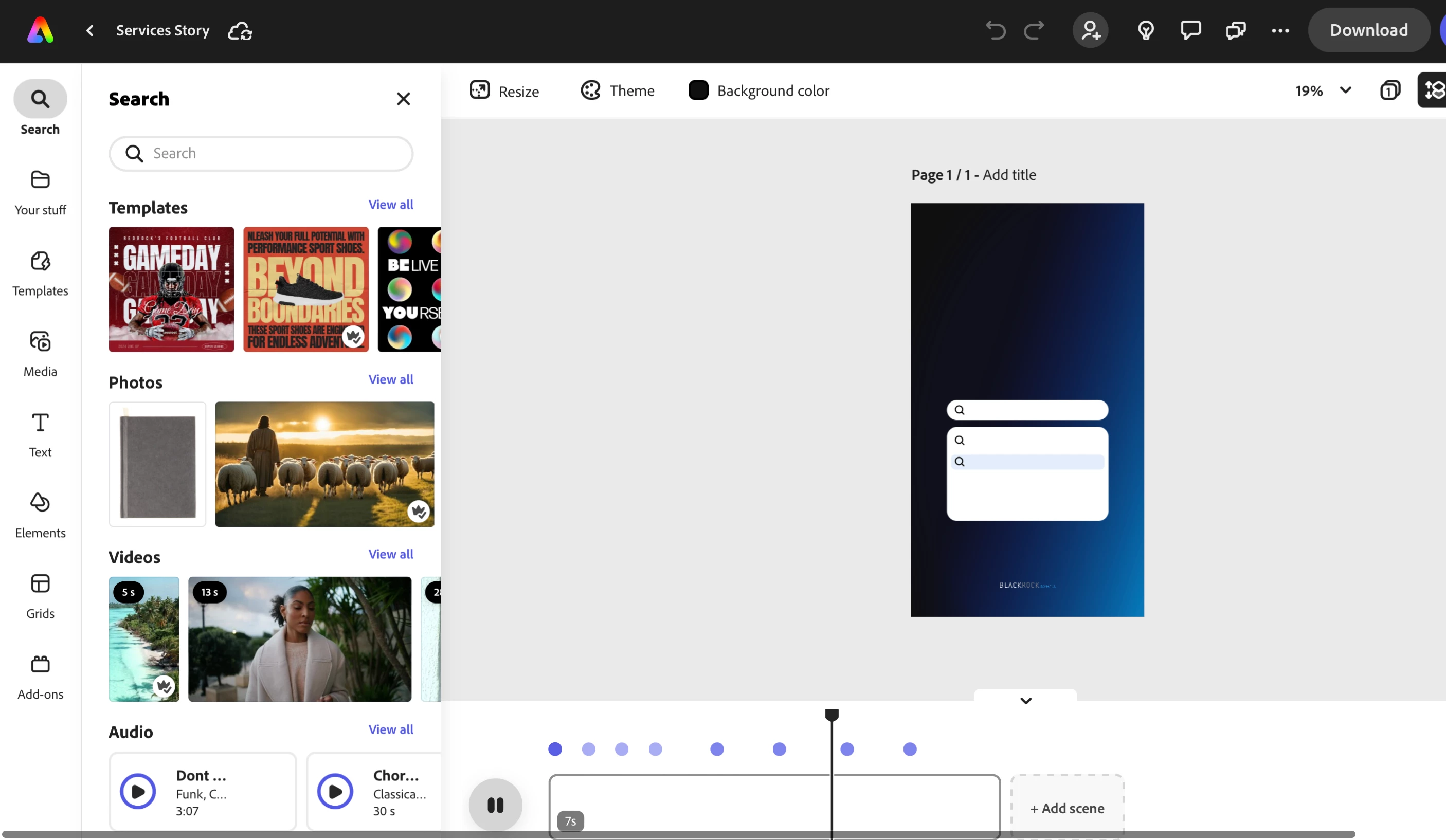The image size is (1446, 840).
Task: Click the cloud sync status icon
Action: [240, 31]
